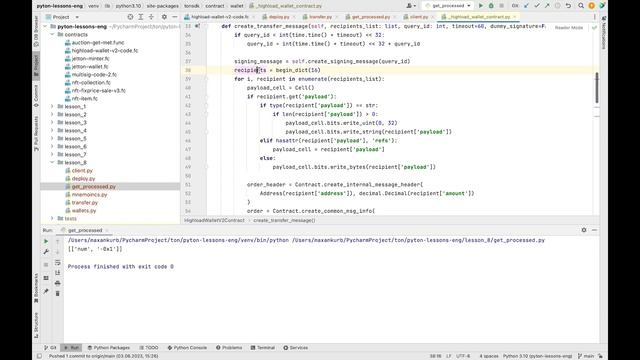
Task: Toggle Reader Mode in editor
Action: click(569, 27)
